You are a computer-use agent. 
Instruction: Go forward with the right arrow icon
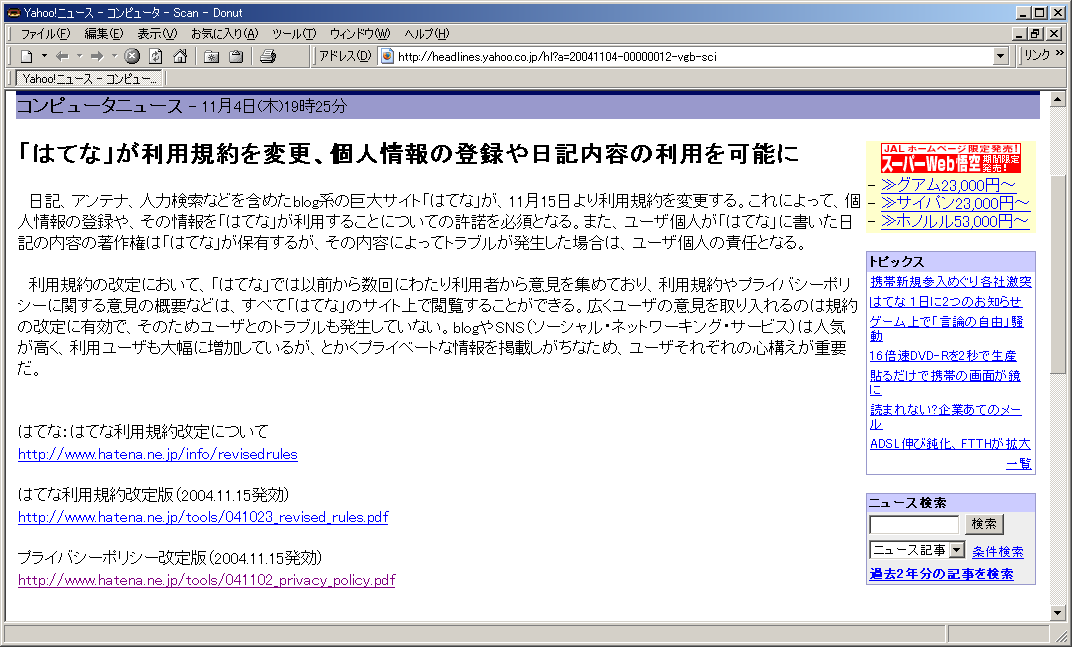tap(97, 56)
